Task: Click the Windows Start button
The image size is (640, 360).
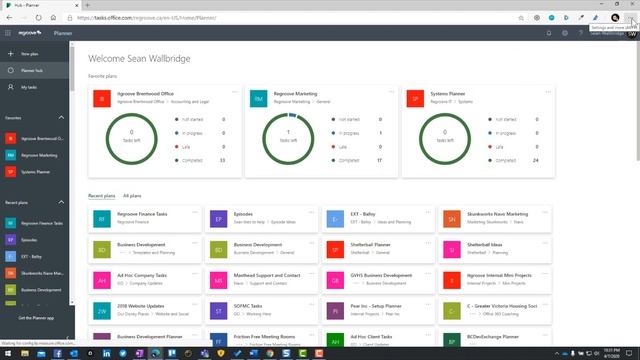Action: tap(8, 353)
